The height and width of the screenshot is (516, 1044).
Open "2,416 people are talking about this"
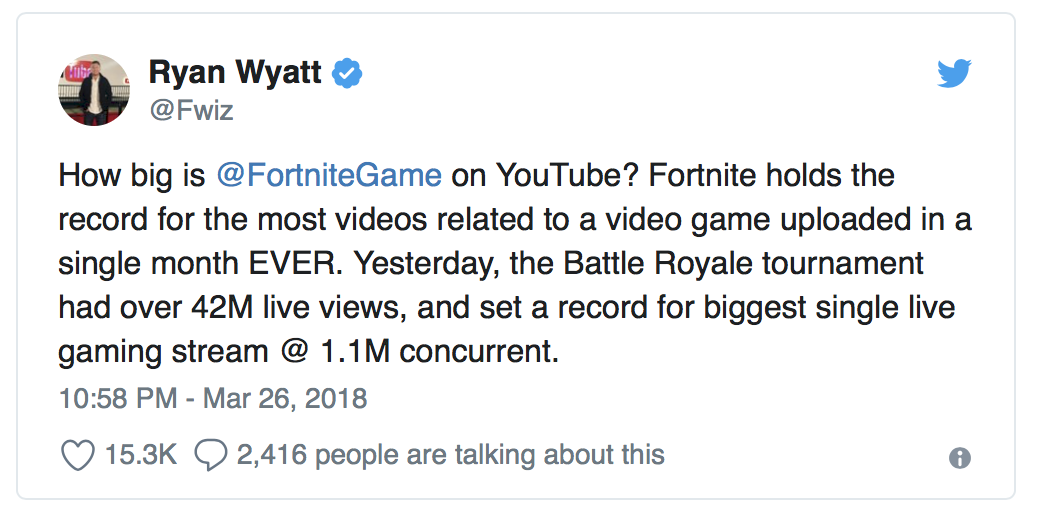pos(450,456)
